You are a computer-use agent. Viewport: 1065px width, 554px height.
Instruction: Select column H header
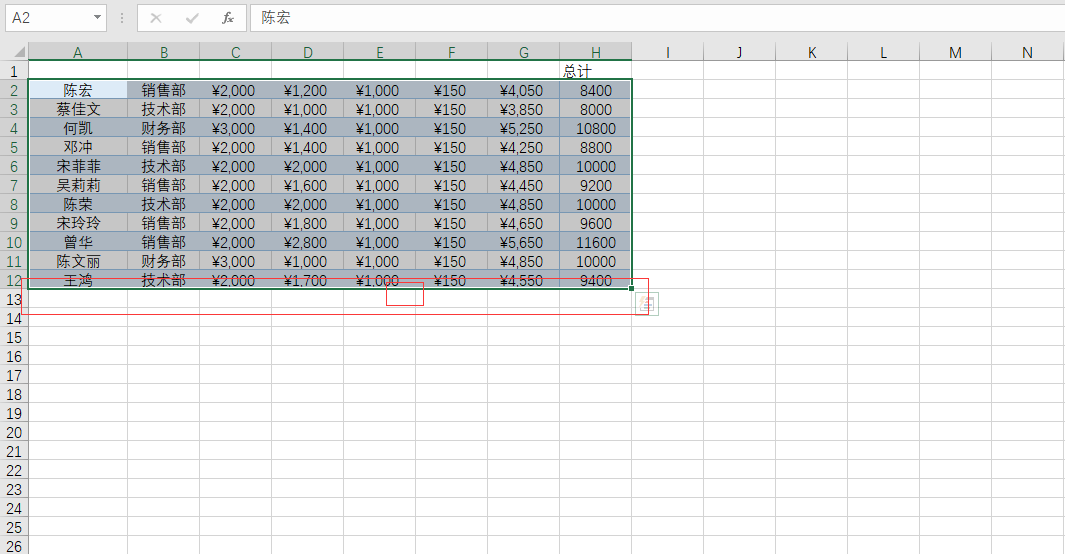coord(596,52)
